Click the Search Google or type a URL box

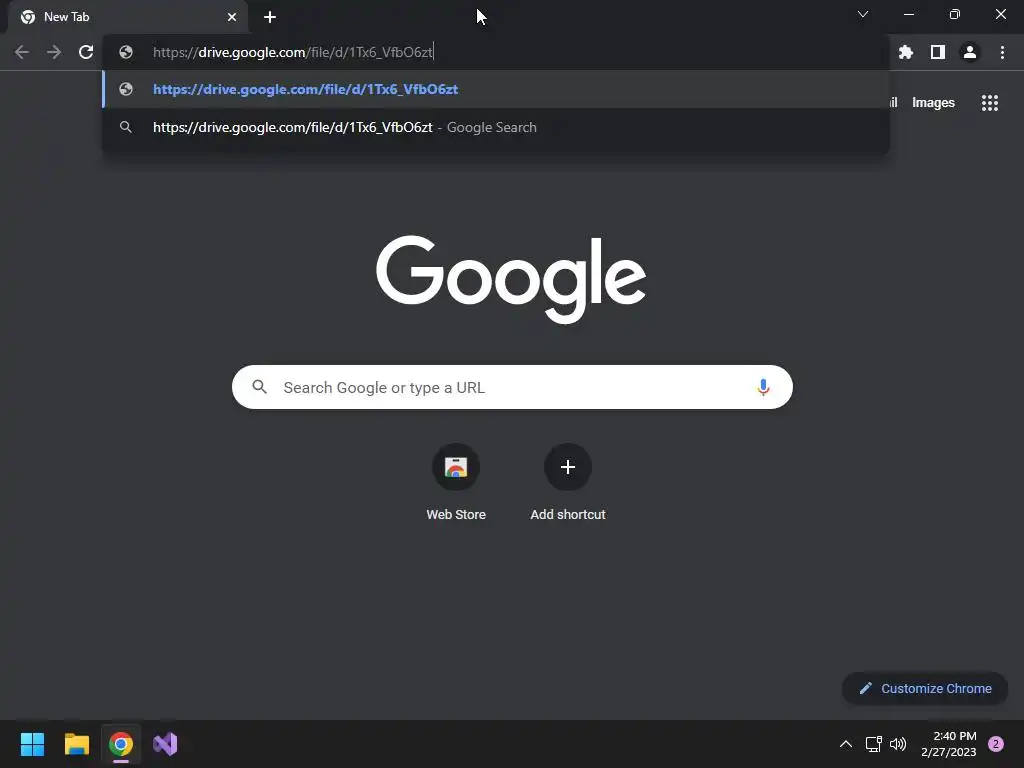pyautogui.click(x=512, y=387)
